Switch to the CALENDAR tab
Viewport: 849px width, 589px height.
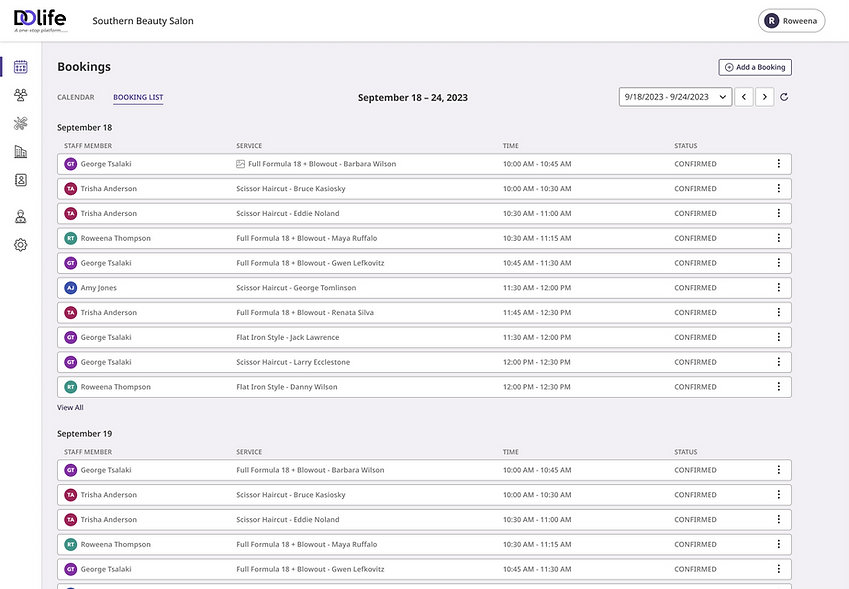click(74, 97)
